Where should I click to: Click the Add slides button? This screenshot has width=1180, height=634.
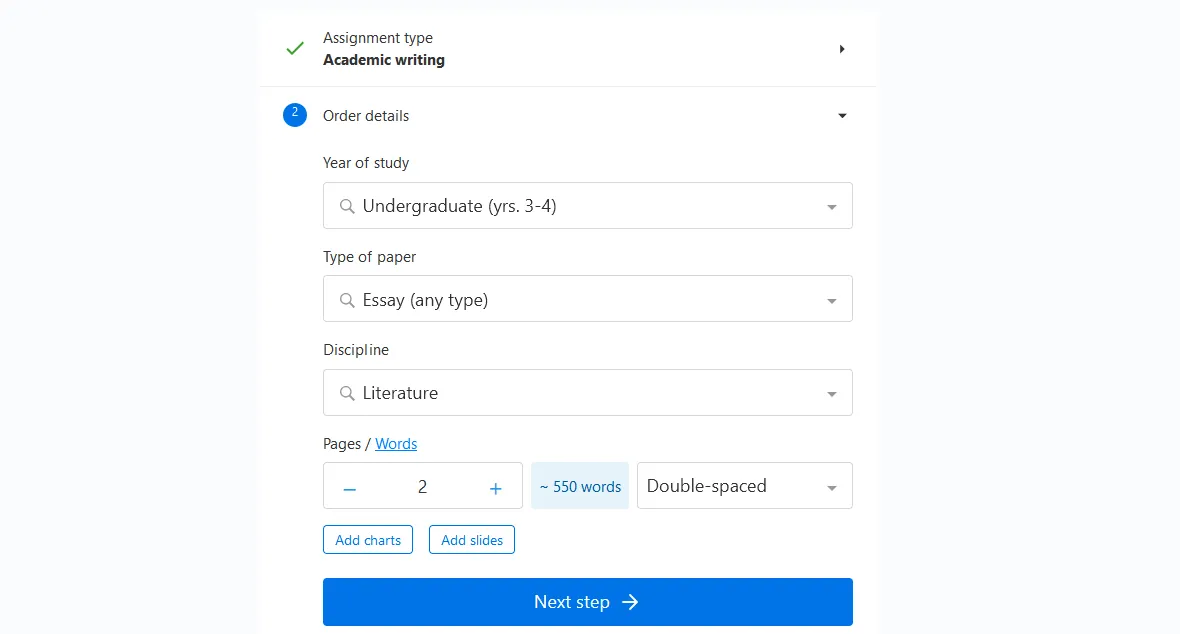click(x=472, y=540)
